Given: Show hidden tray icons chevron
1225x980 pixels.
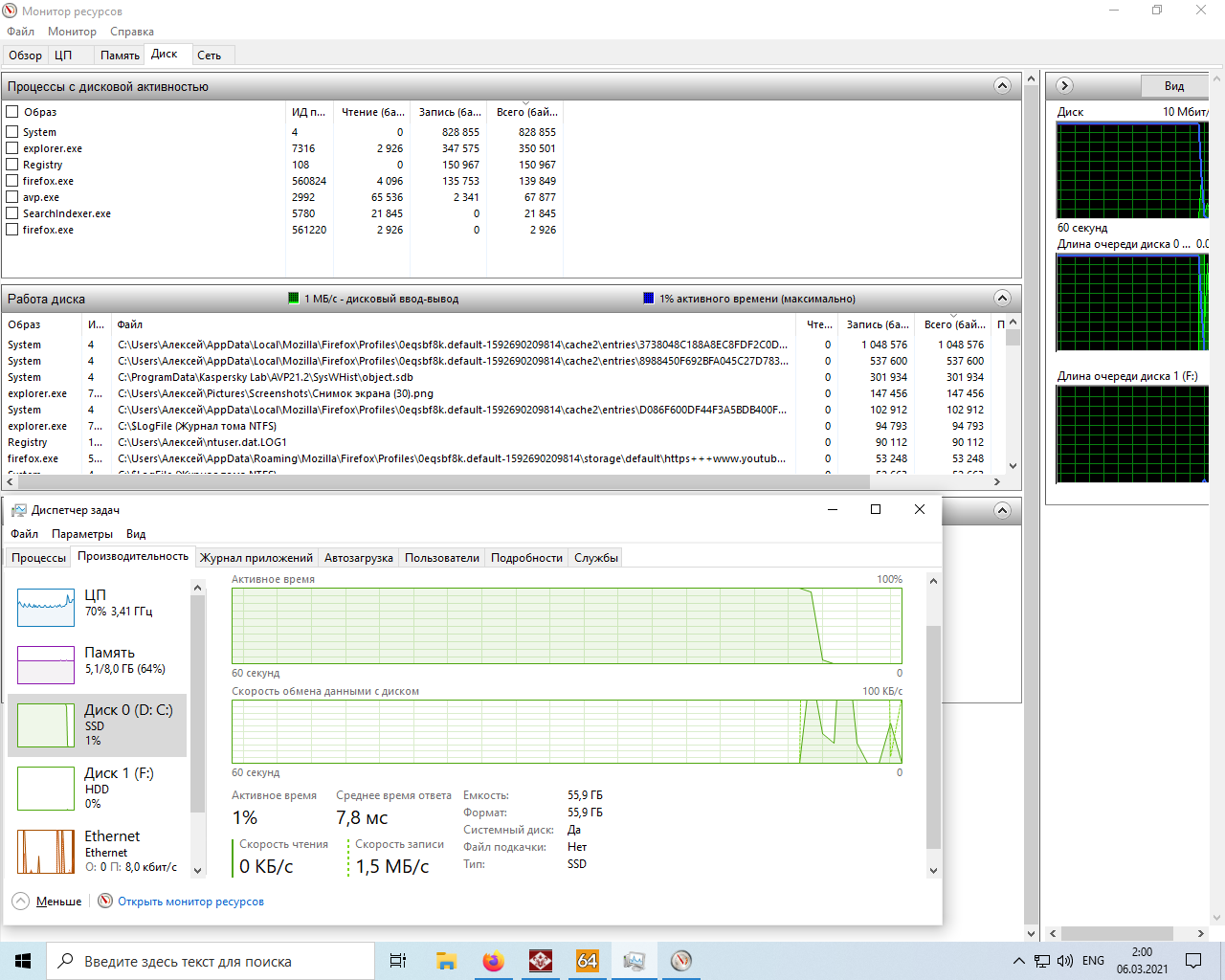Looking at the screenshot, I should (x=1018, y=961).
